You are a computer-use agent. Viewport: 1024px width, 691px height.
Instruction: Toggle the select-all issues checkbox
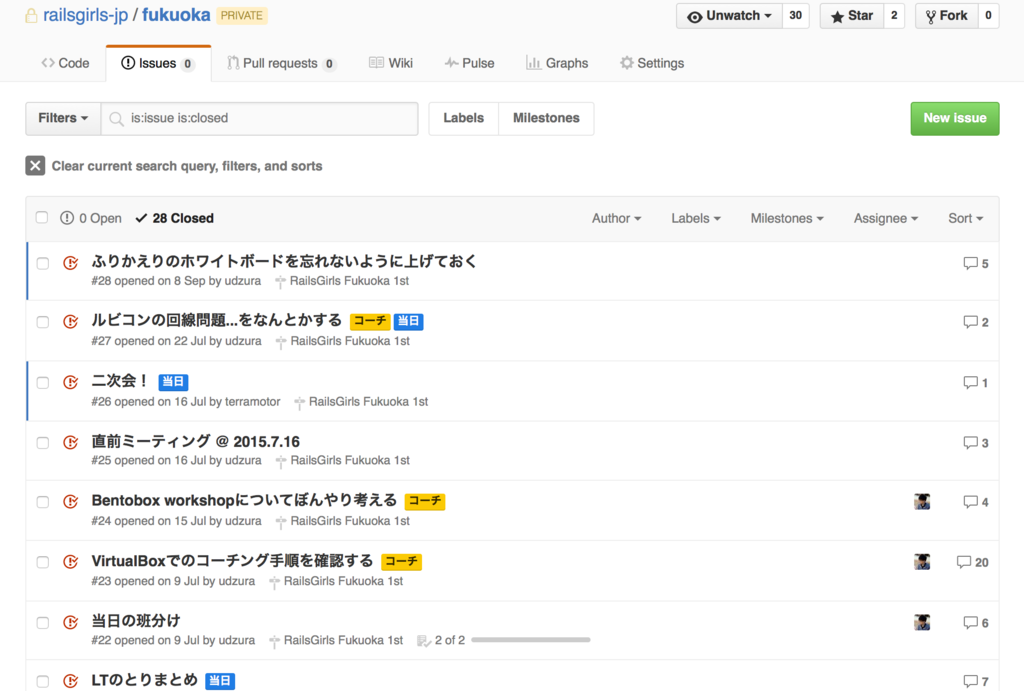pos(42,217)
